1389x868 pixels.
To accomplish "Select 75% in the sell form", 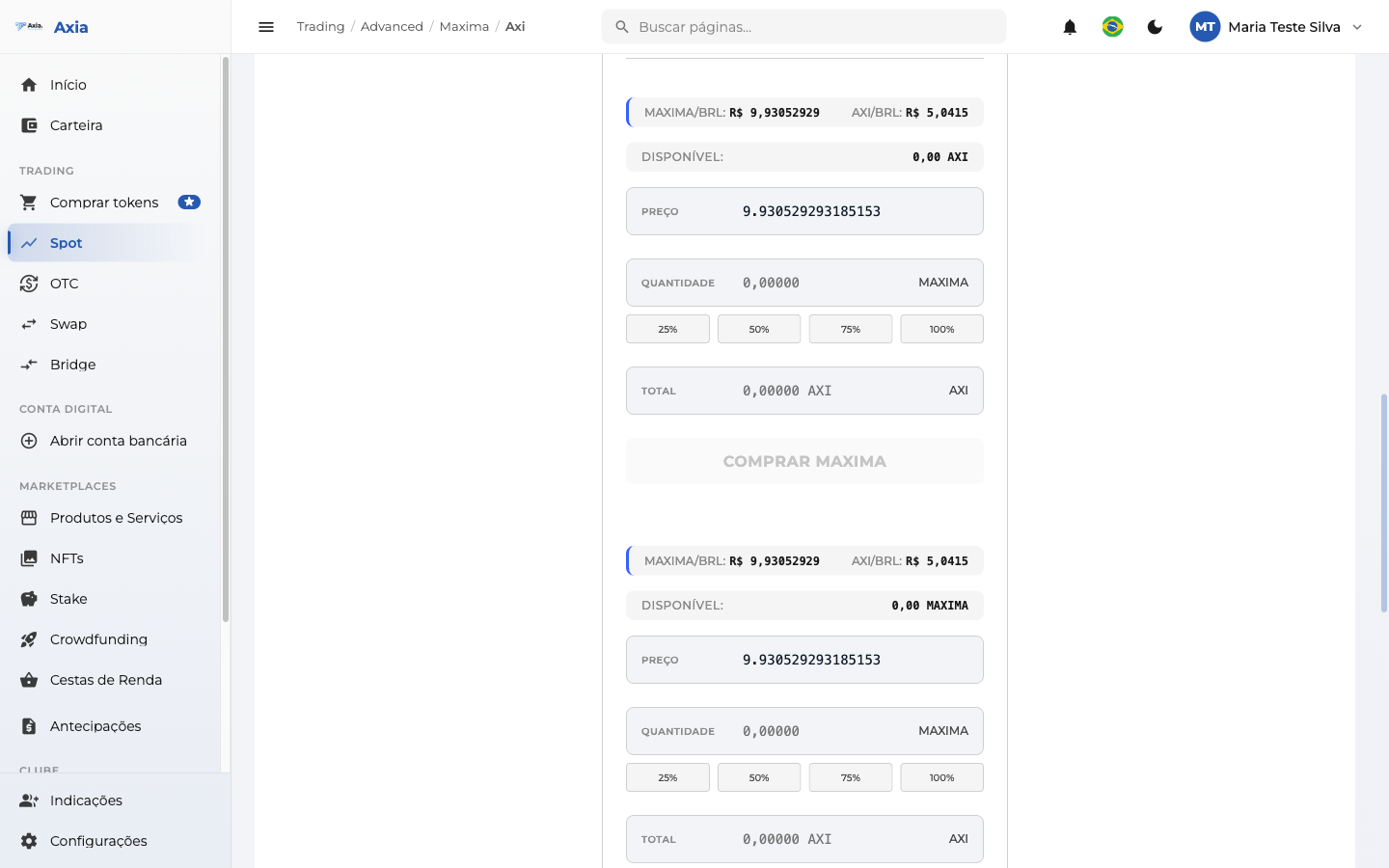I will [850, 777].
